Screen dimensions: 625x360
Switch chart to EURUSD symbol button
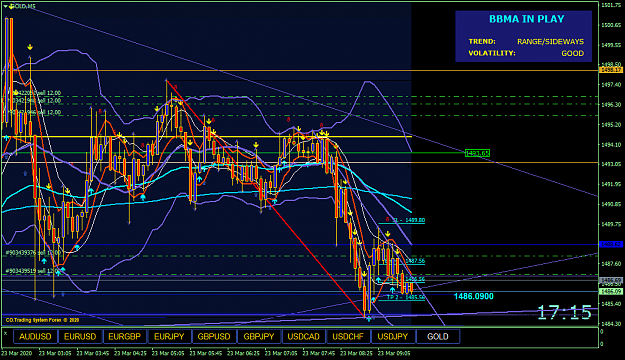pyautogui.click(x=80, y=336)
